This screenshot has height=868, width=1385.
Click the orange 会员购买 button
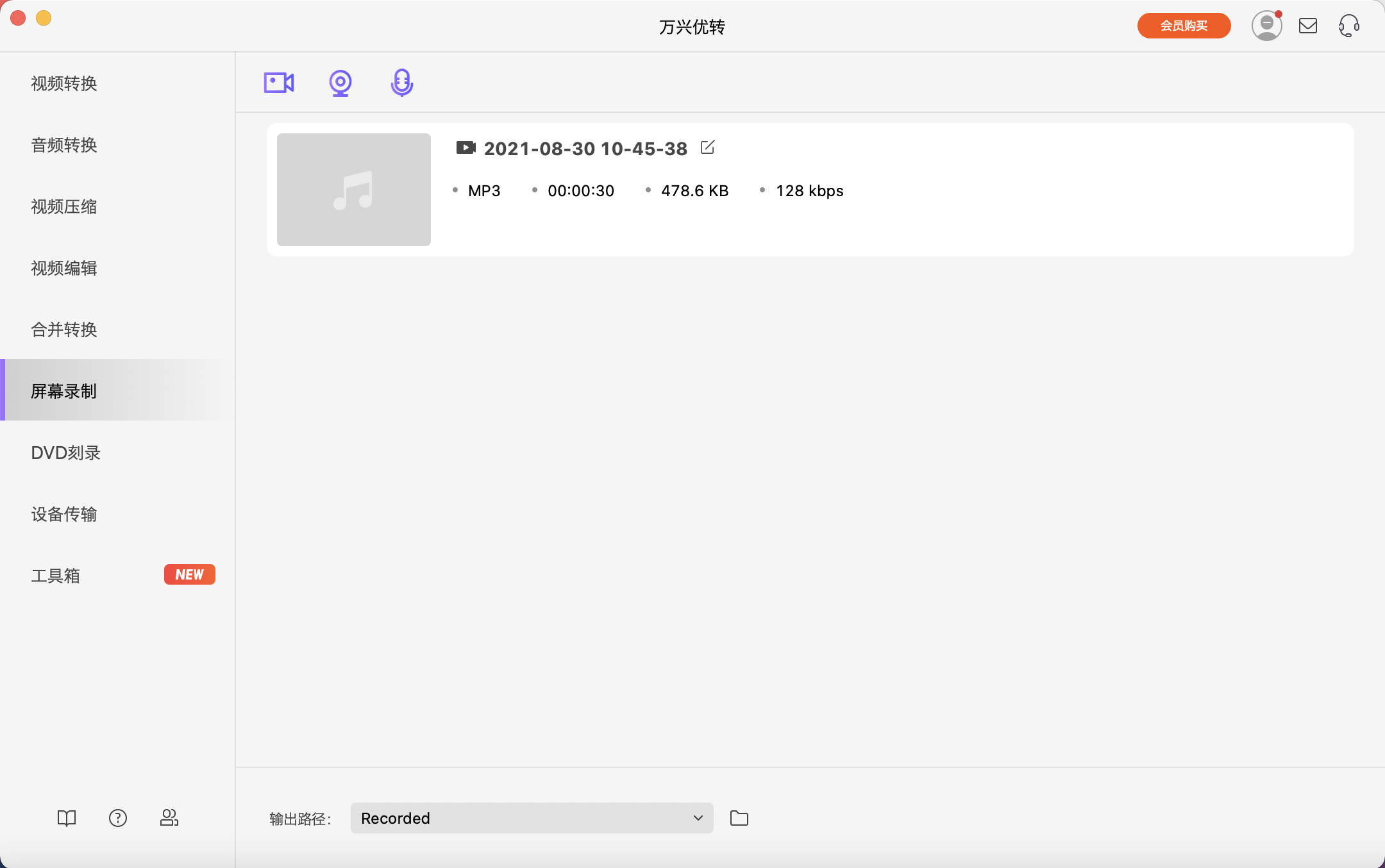pyautogui.click(x=1184, y=26)
